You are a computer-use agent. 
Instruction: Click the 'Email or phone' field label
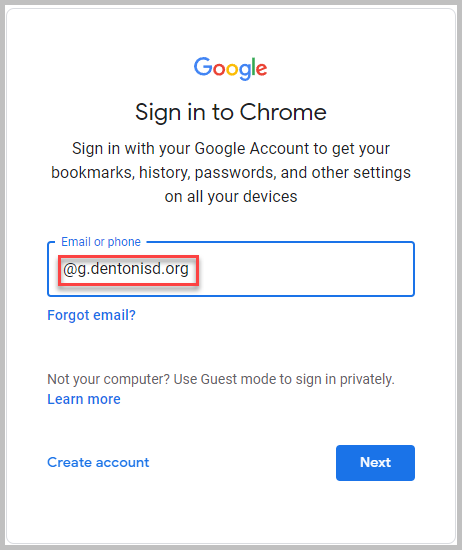[x=101, y=242]
